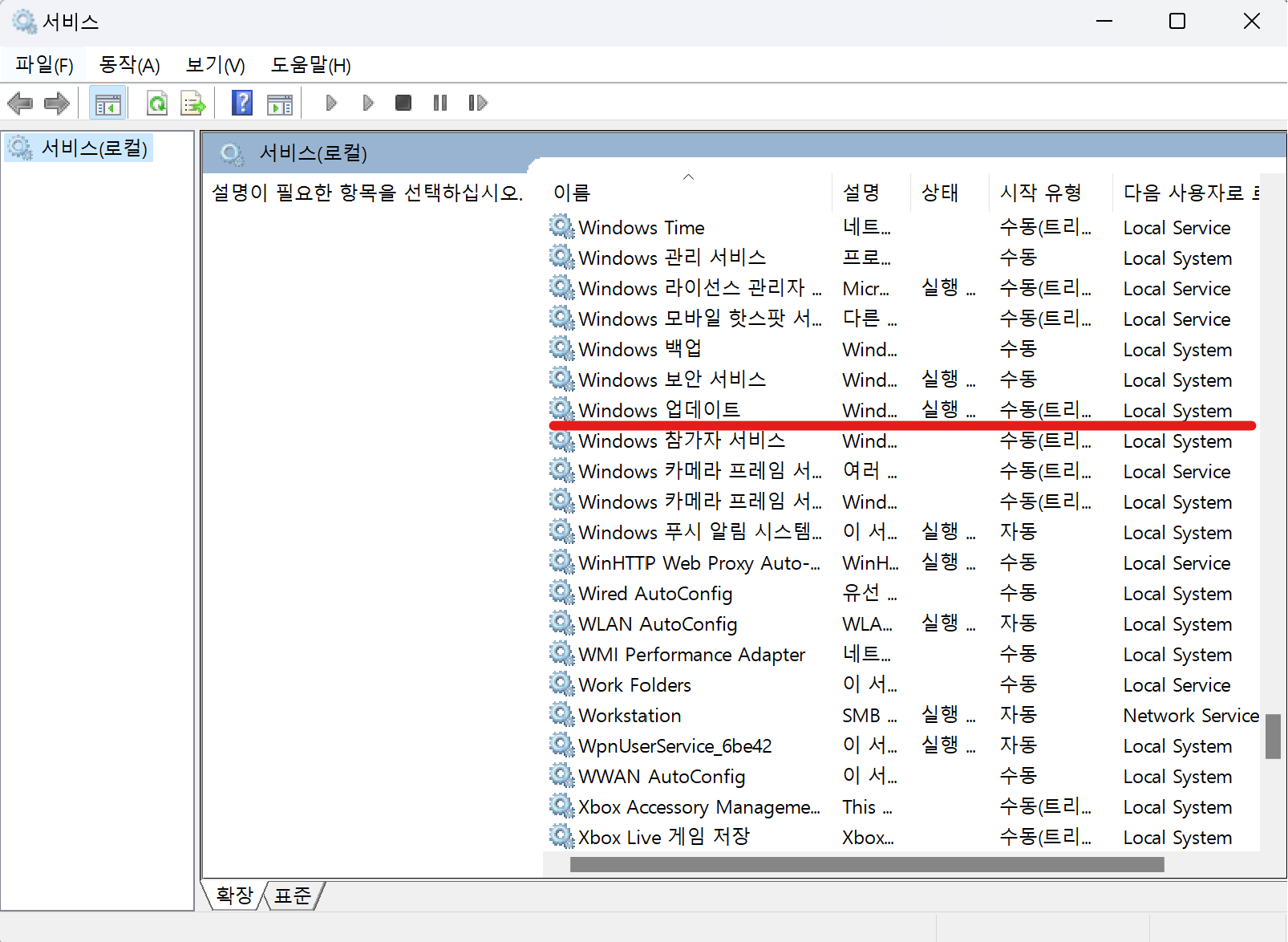Click the gear icon beside WLAN AutoConfig
1288x942 pixels.
click(x=562, y=623)
